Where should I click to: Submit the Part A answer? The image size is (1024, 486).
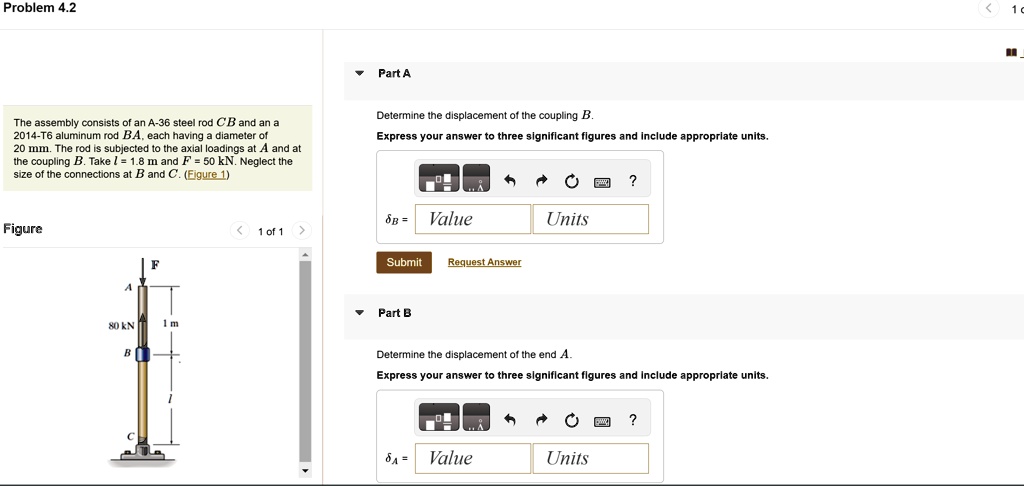pyautogui.click(x=404, y=262)
